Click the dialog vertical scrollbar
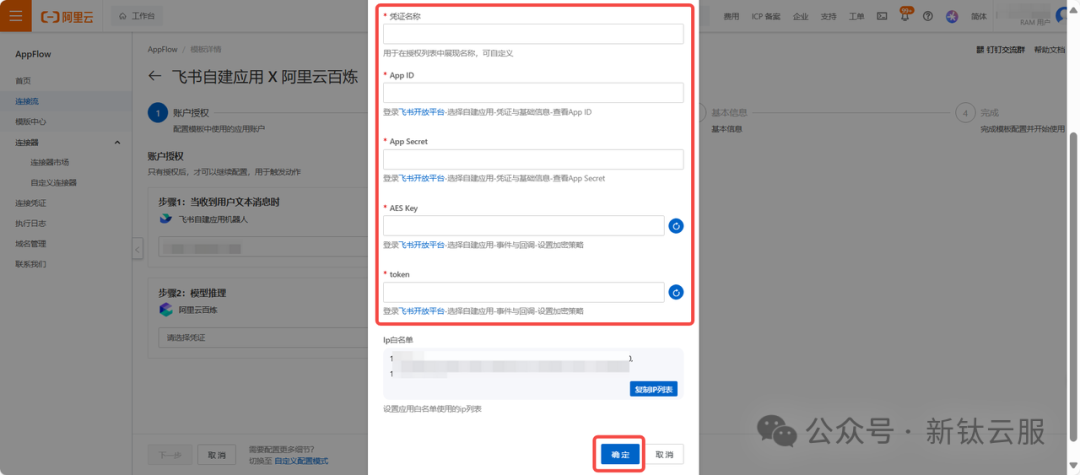Image resolution: width=1080 pixels, height=475 pixels. (x=1073, y=287)
